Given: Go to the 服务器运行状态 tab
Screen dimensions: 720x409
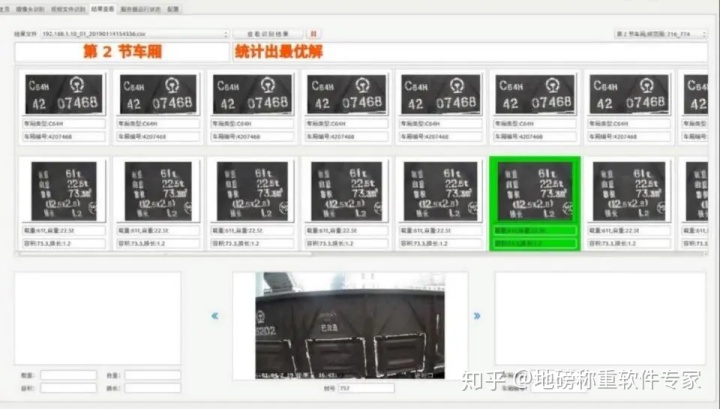Looking at the screenshot, I should [141, 9].
